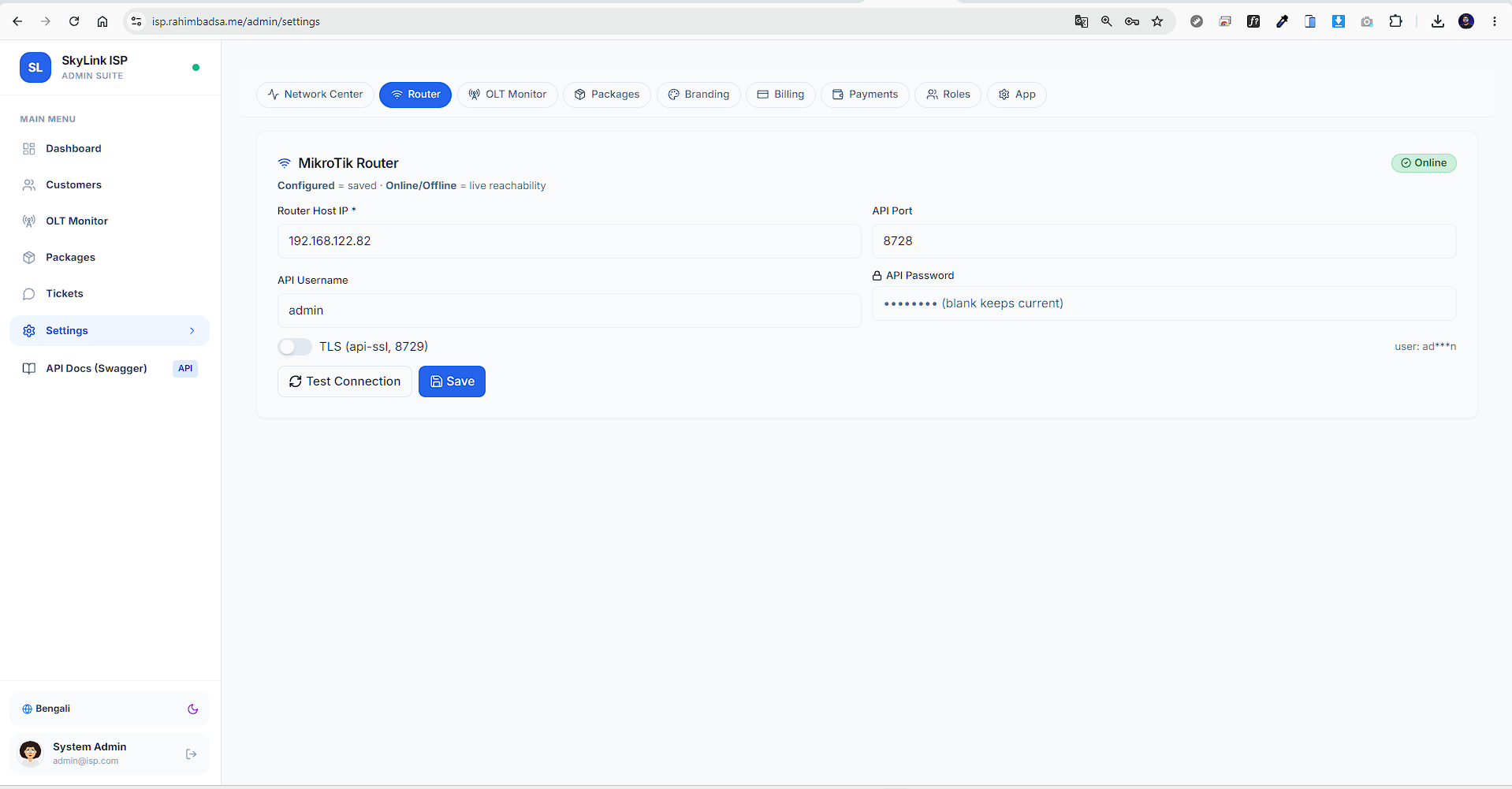1512x789 pixels.
Task: Click the SL logo badge
Action: 35,68
